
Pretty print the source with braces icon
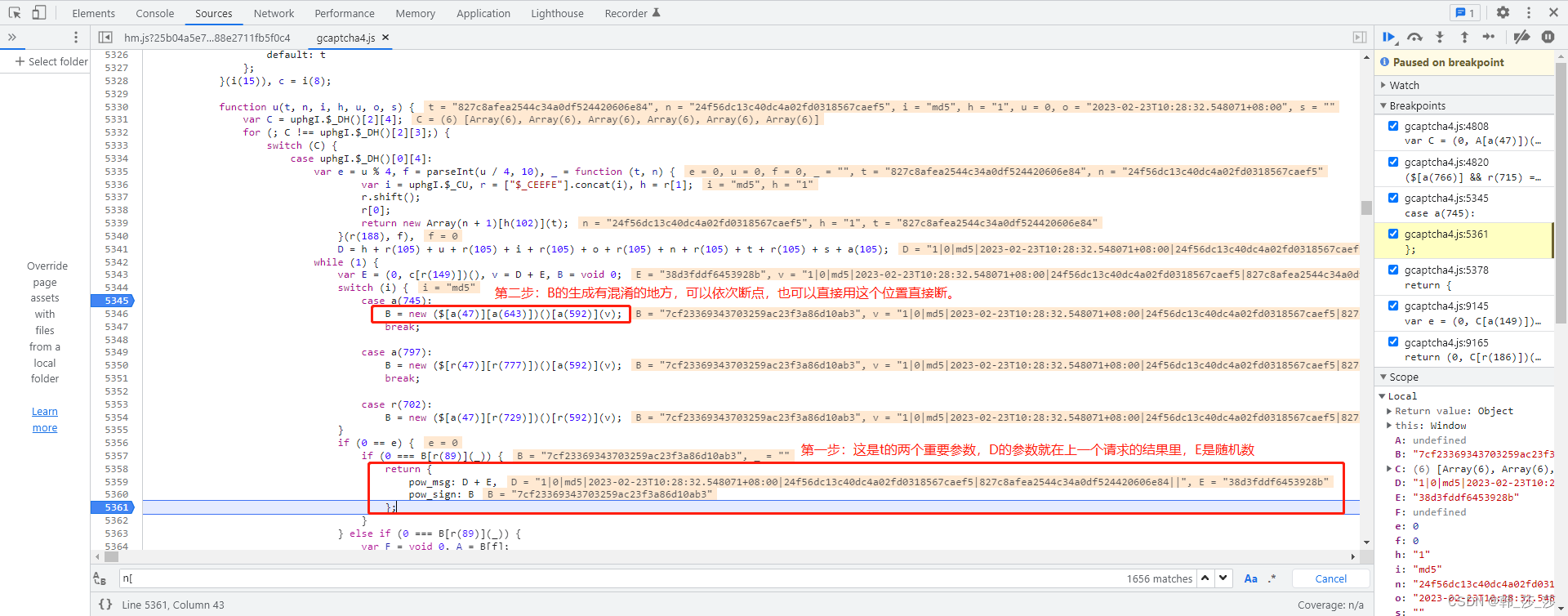tap(105, 605)
